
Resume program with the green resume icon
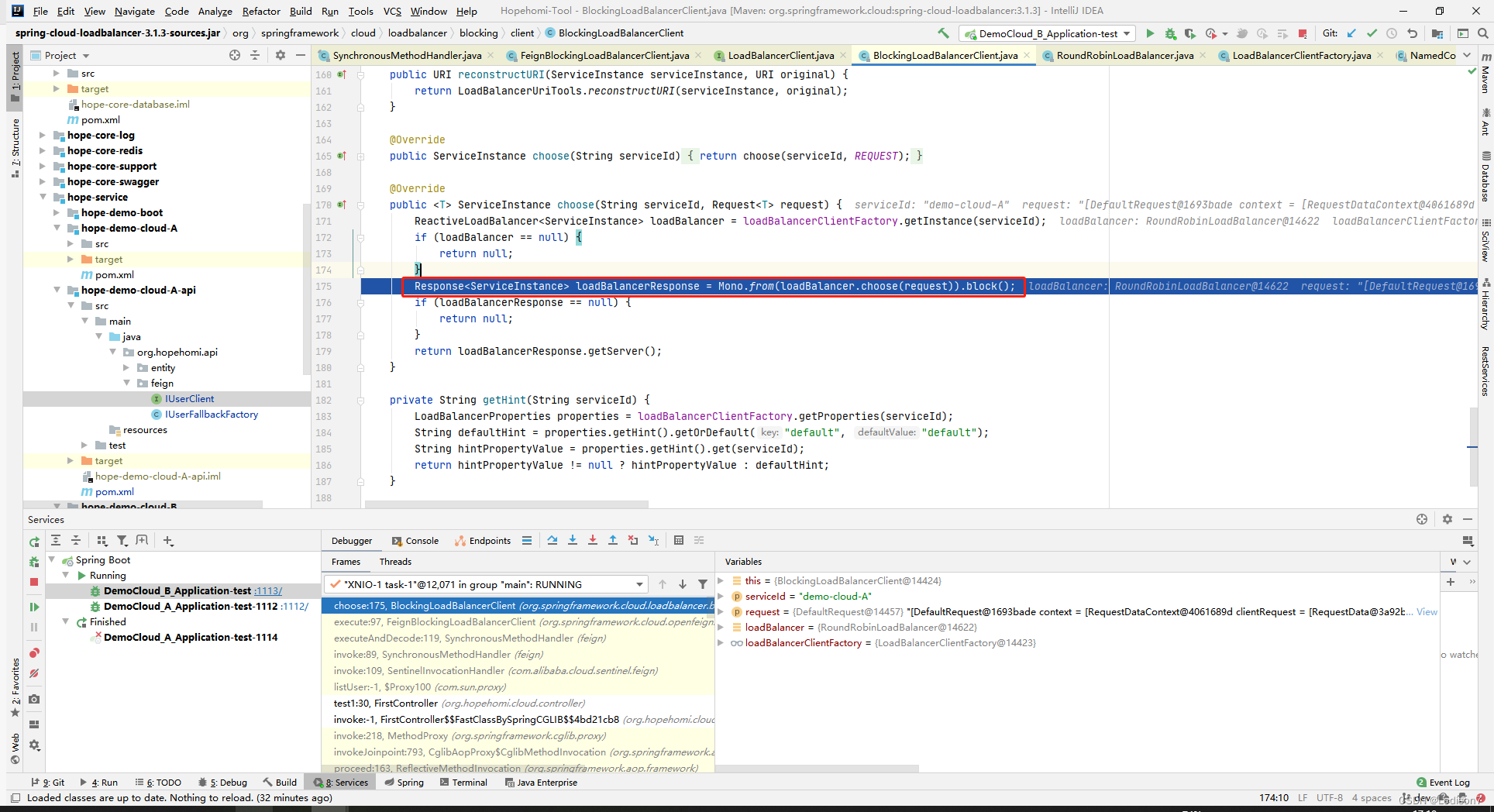34,607
